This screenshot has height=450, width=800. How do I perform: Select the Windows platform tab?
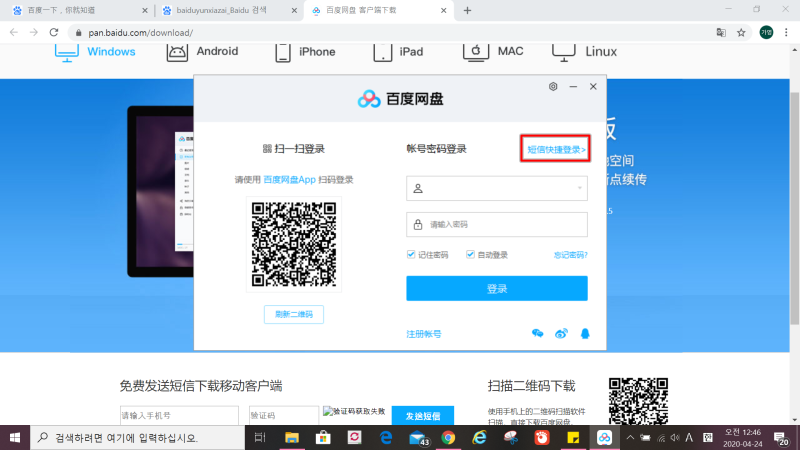click(x=95, y=52)
